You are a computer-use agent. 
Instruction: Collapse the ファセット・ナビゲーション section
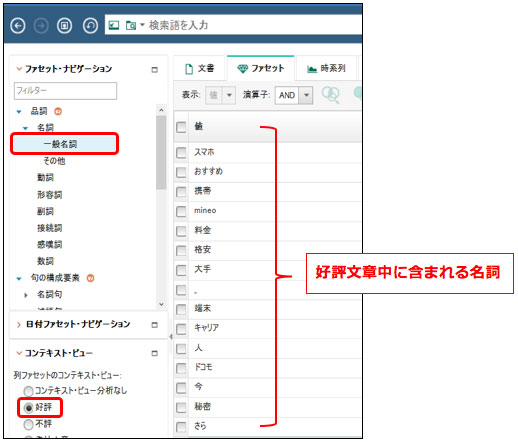(19, 69)
